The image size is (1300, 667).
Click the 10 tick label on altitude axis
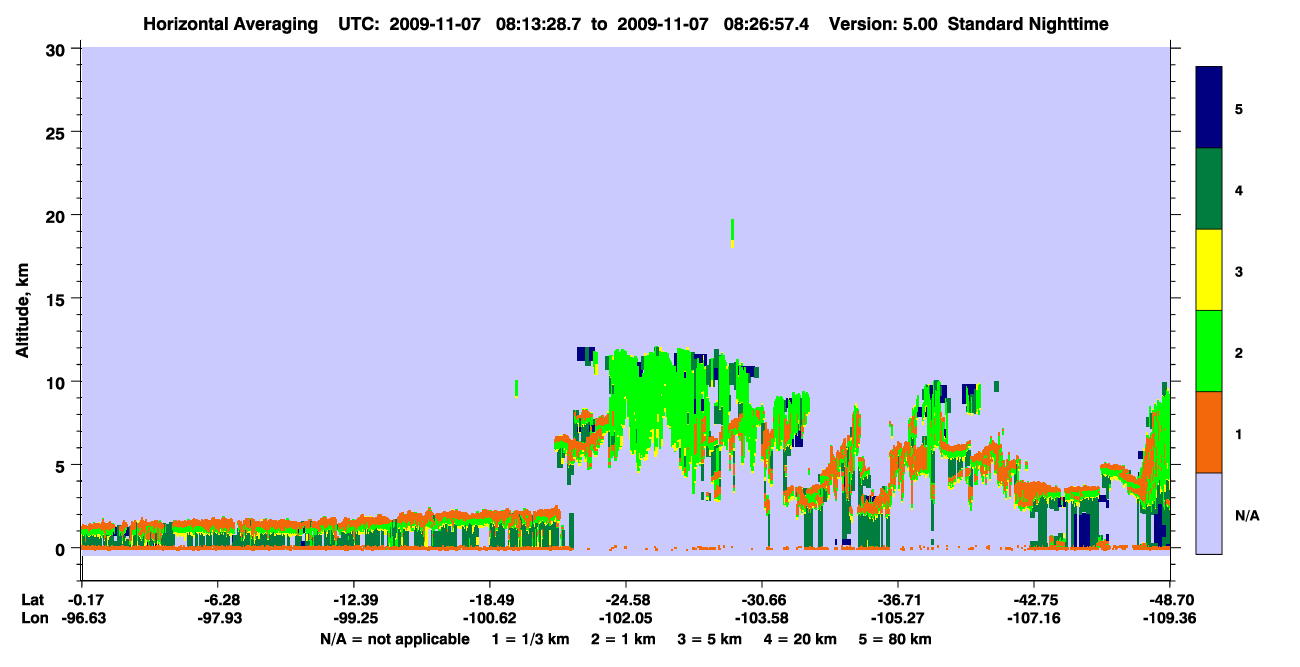(57, 382)
